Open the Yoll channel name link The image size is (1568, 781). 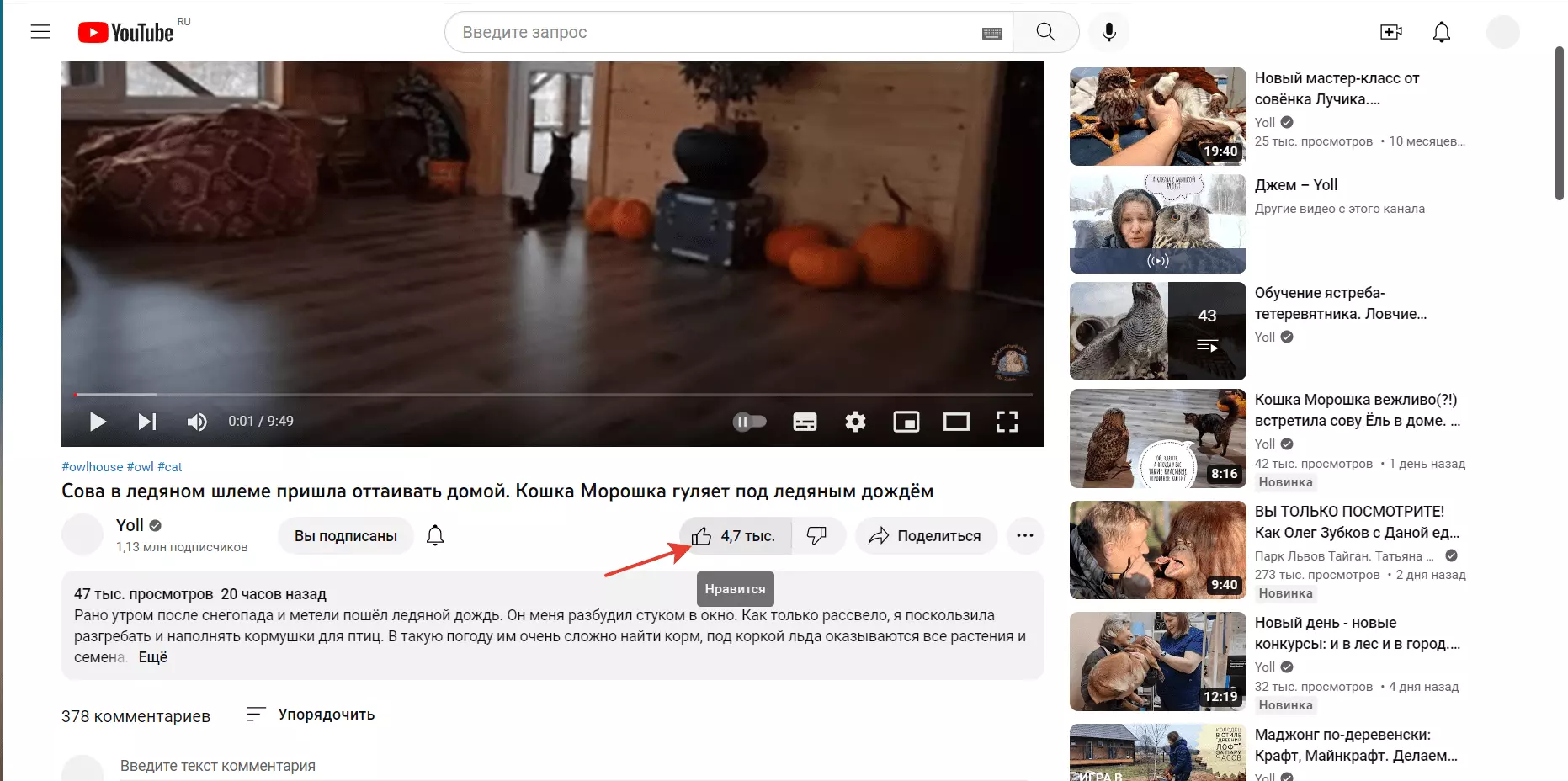pos(130,525)
